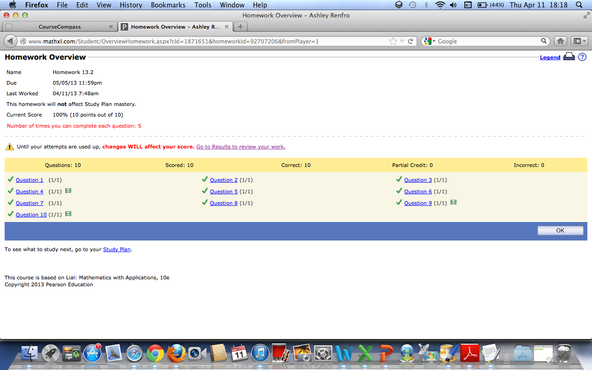Launch Microsoft Excel from the dock
The width and height of the screenshot is (592, 370).
click(365, 354)
